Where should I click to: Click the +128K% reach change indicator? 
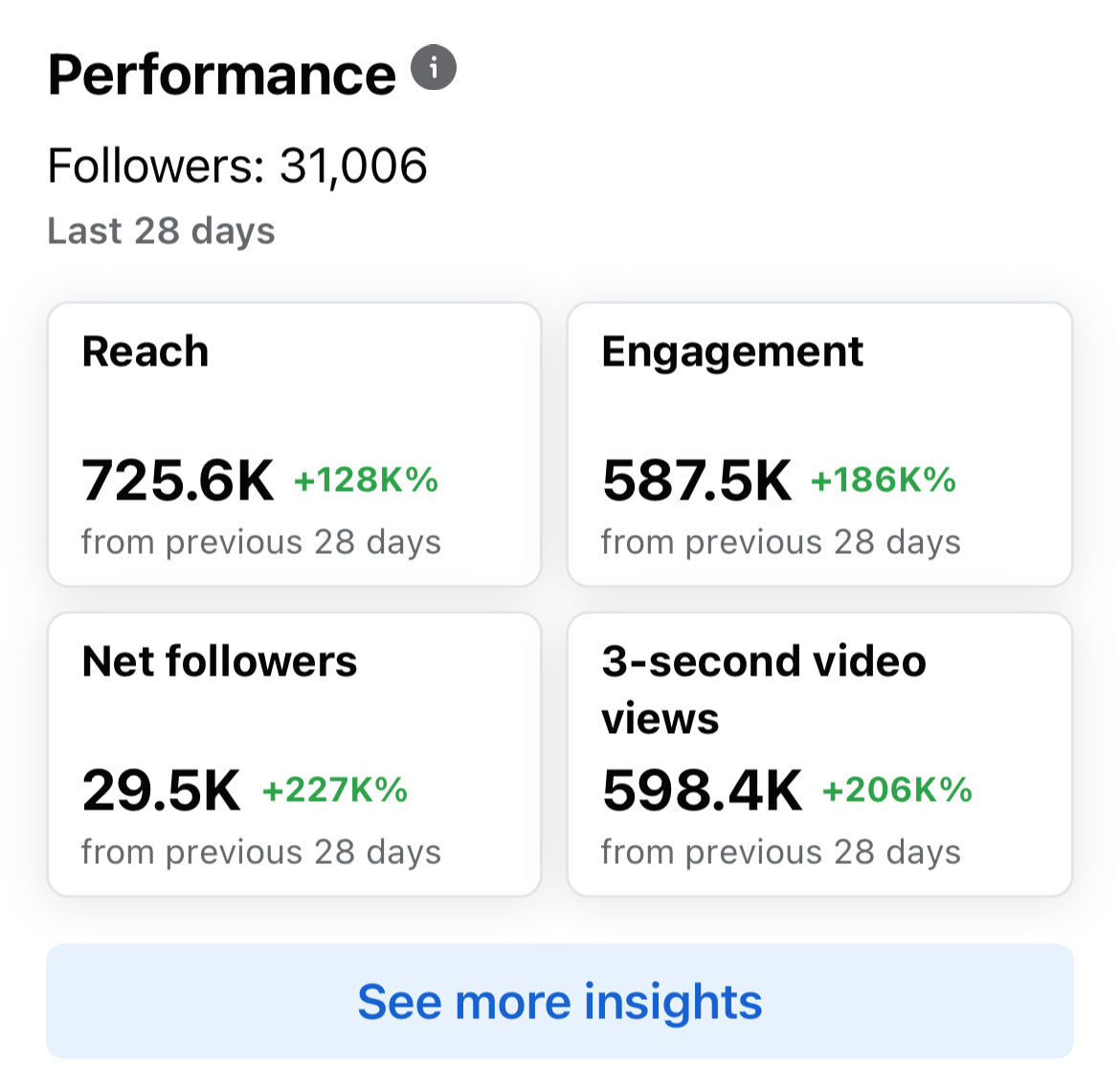[x=366, y=479]
